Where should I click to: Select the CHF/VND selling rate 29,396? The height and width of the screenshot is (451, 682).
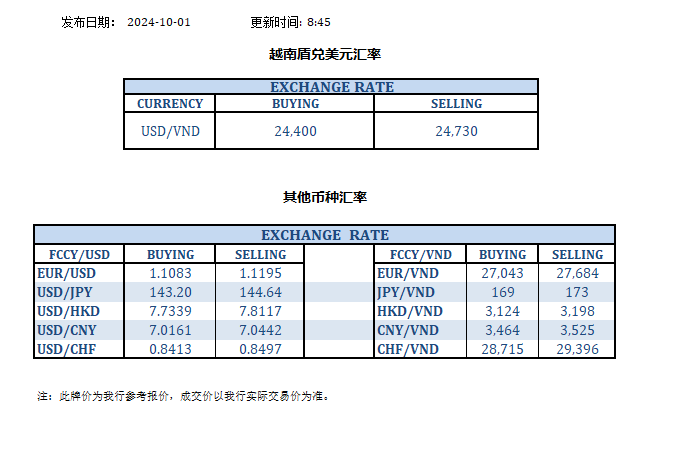577,349
